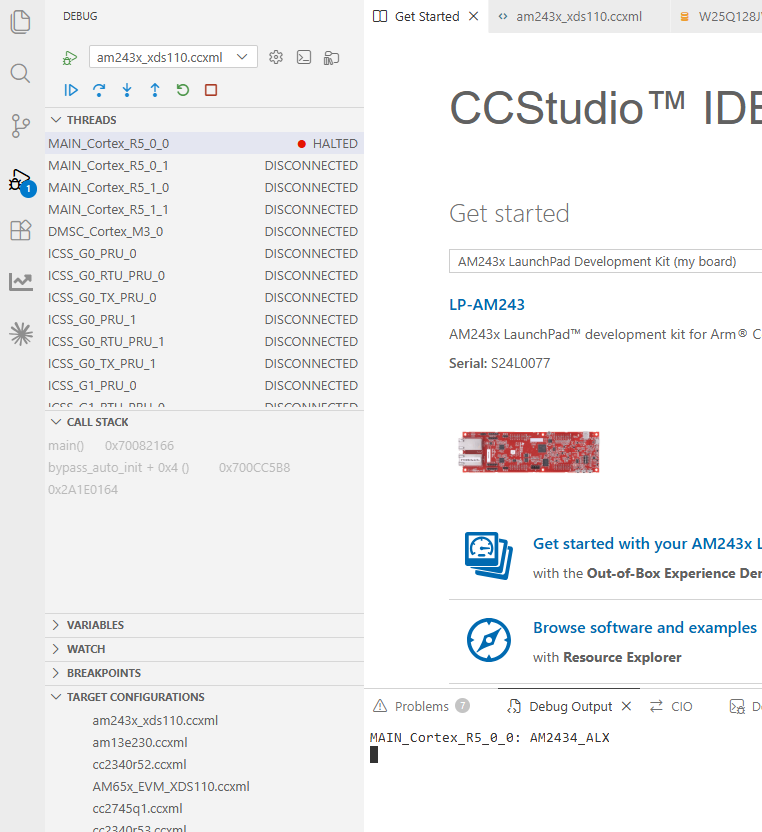Switch to the W25Q128J tab
The width and height of the screenshot is (762, 832).
[x=716, y=16]
